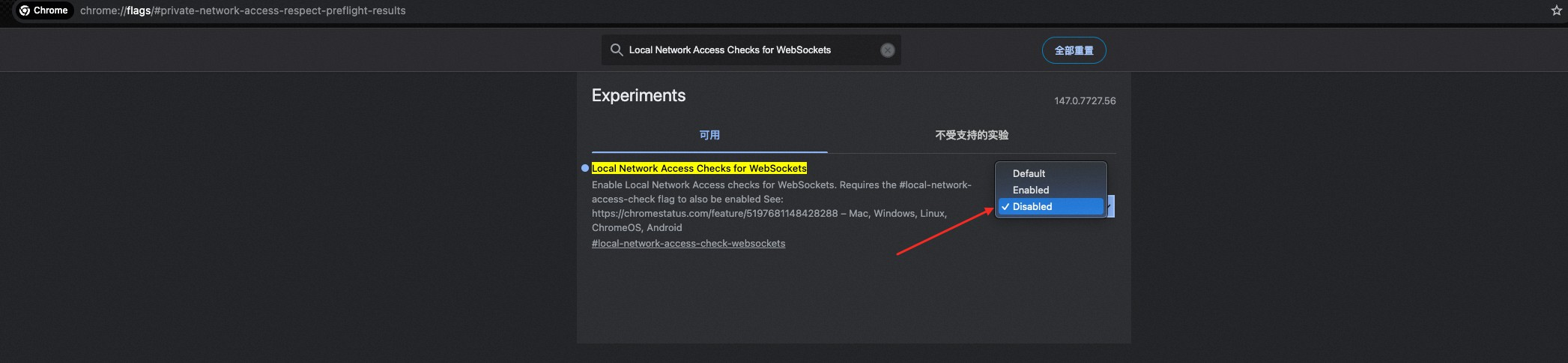The height and width of the screenshot is (363, 1568).
Task: Choose Enabled from the flag dropdown
Action: pos(1031,190)
